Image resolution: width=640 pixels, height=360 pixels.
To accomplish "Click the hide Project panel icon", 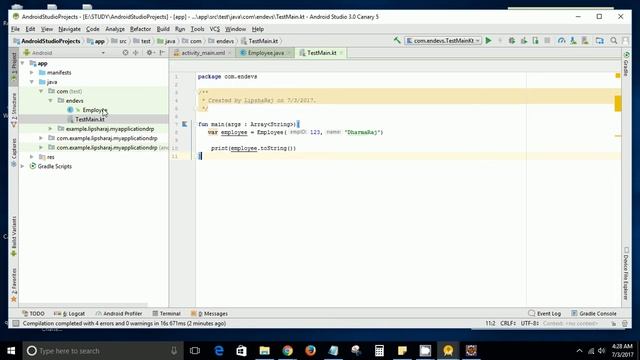I will point(162,53).
